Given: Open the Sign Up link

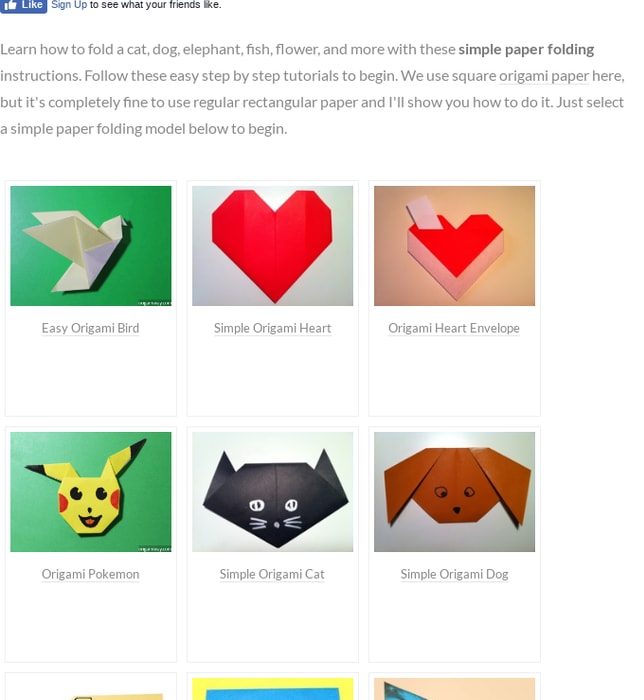Looking at the screenshot, I should 69,5.
